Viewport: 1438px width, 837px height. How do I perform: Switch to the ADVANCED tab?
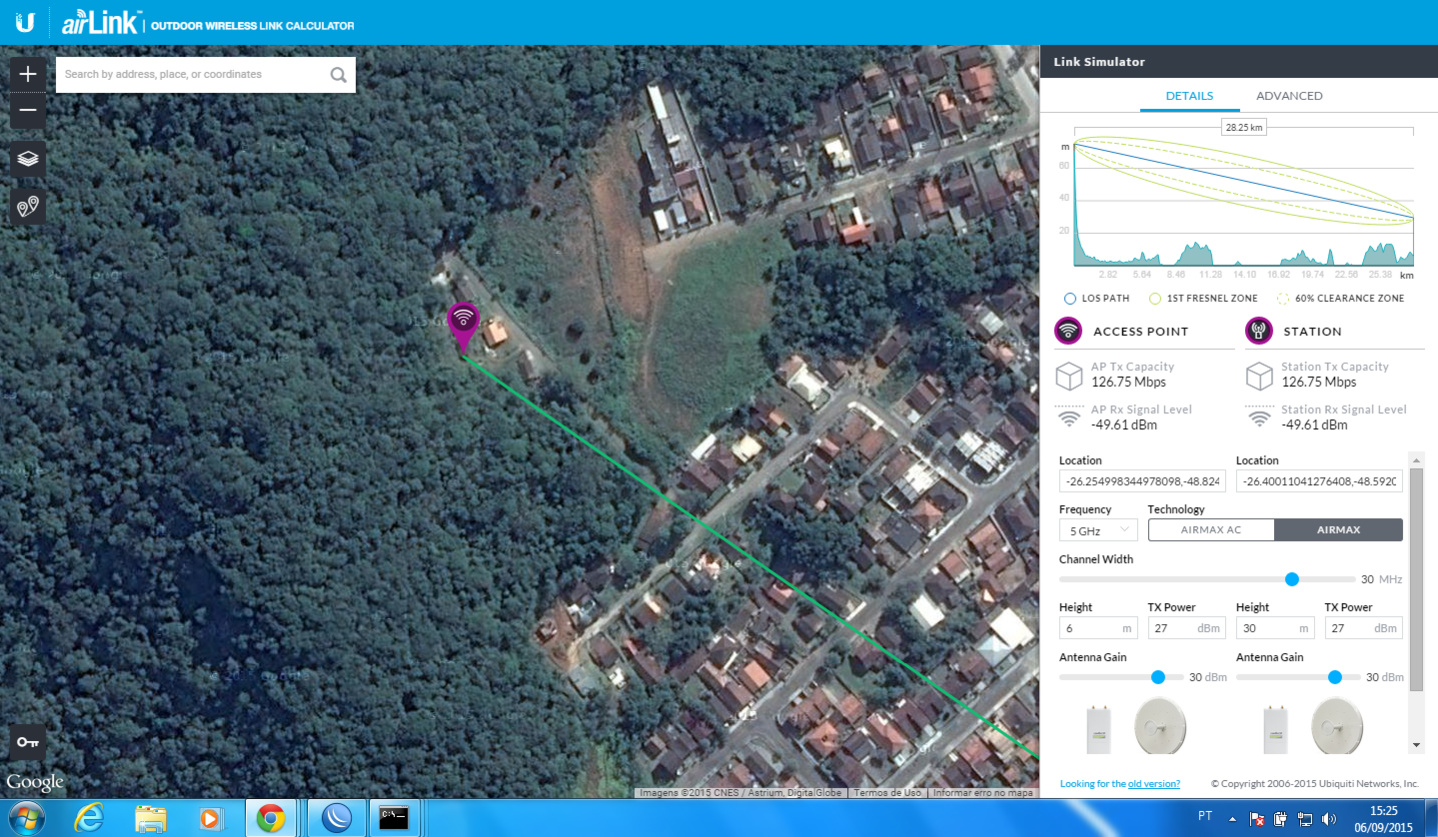[1289, 96]
